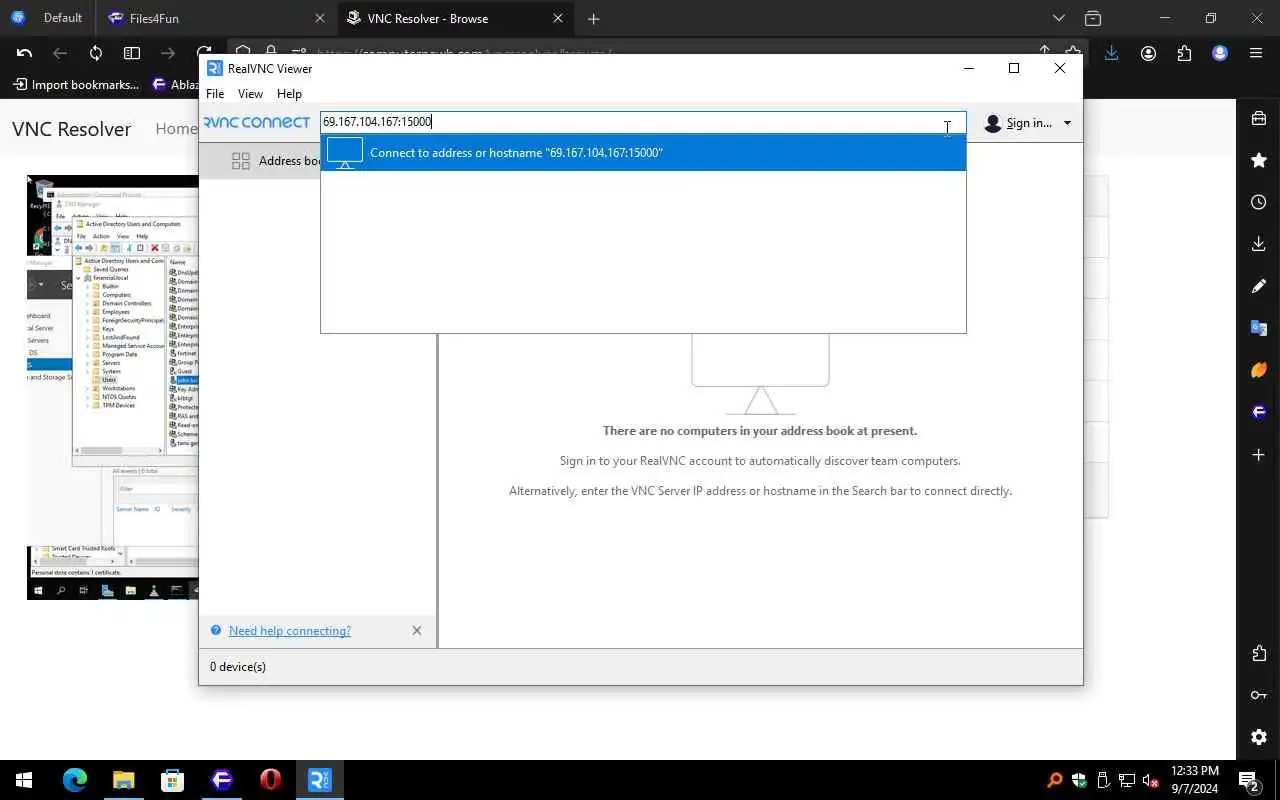Open the orange leaf icon in side panel

click(1259, 370)
